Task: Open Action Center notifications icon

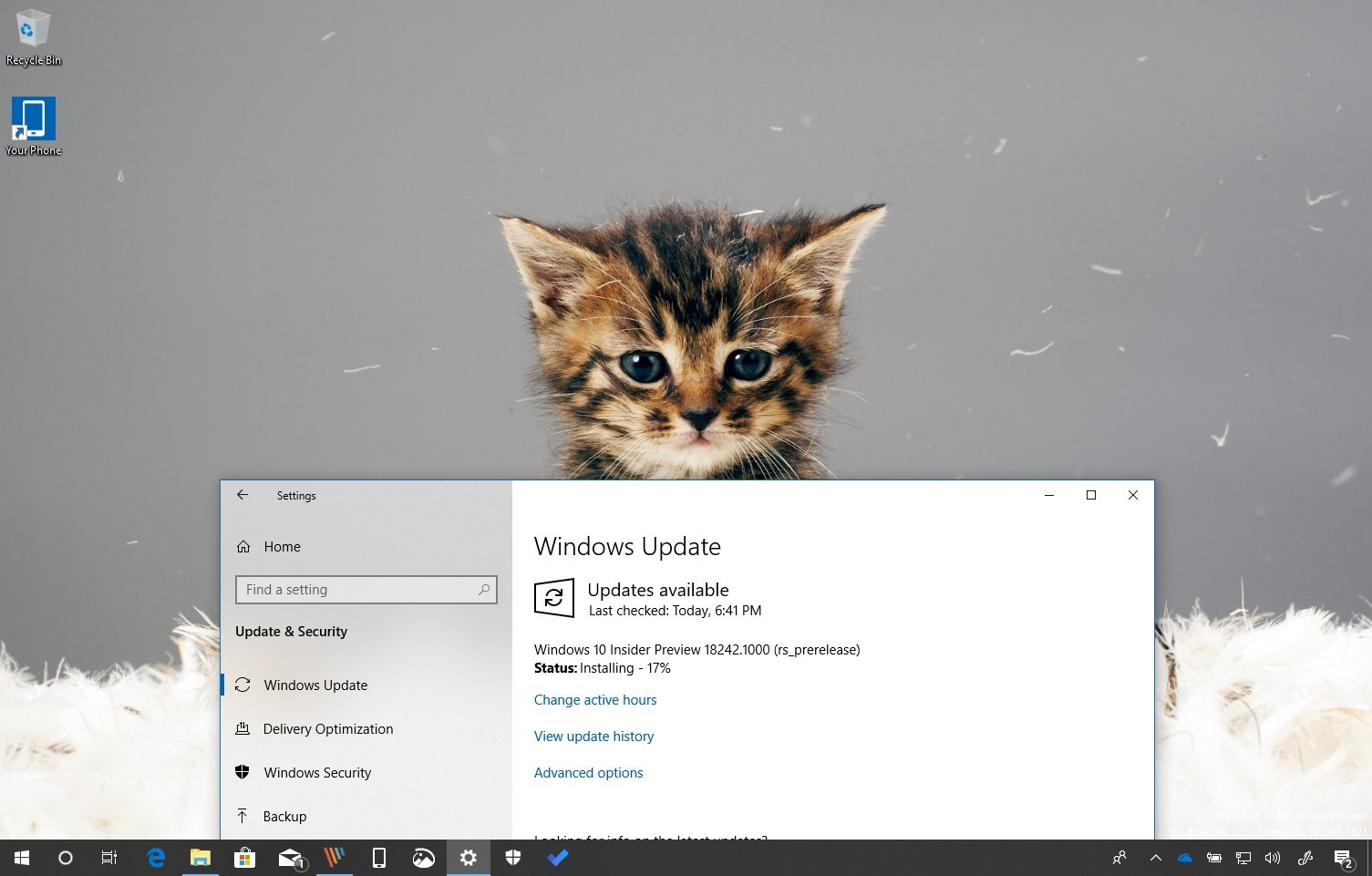Action: [x=1343, y=858]
